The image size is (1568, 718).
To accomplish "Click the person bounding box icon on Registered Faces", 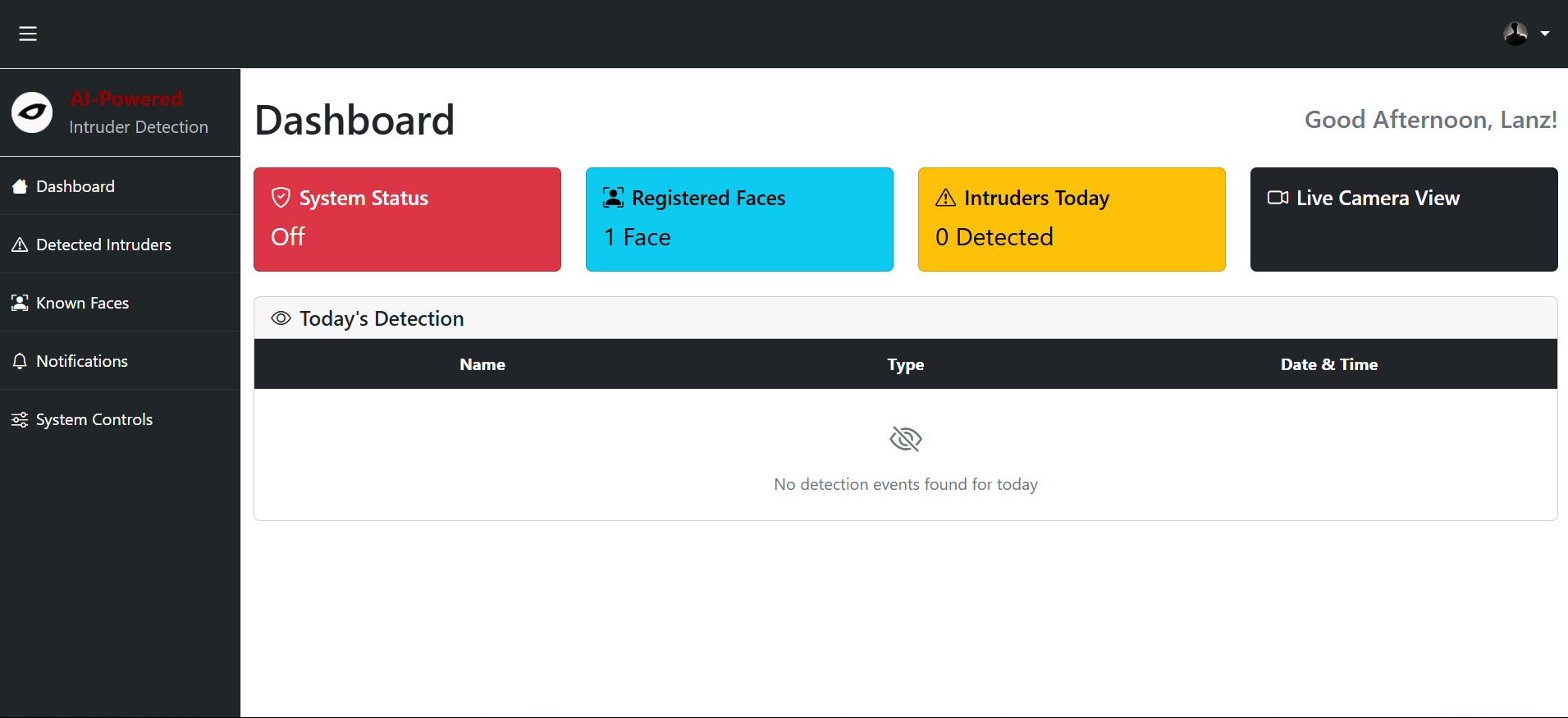I will pos(613,198).
